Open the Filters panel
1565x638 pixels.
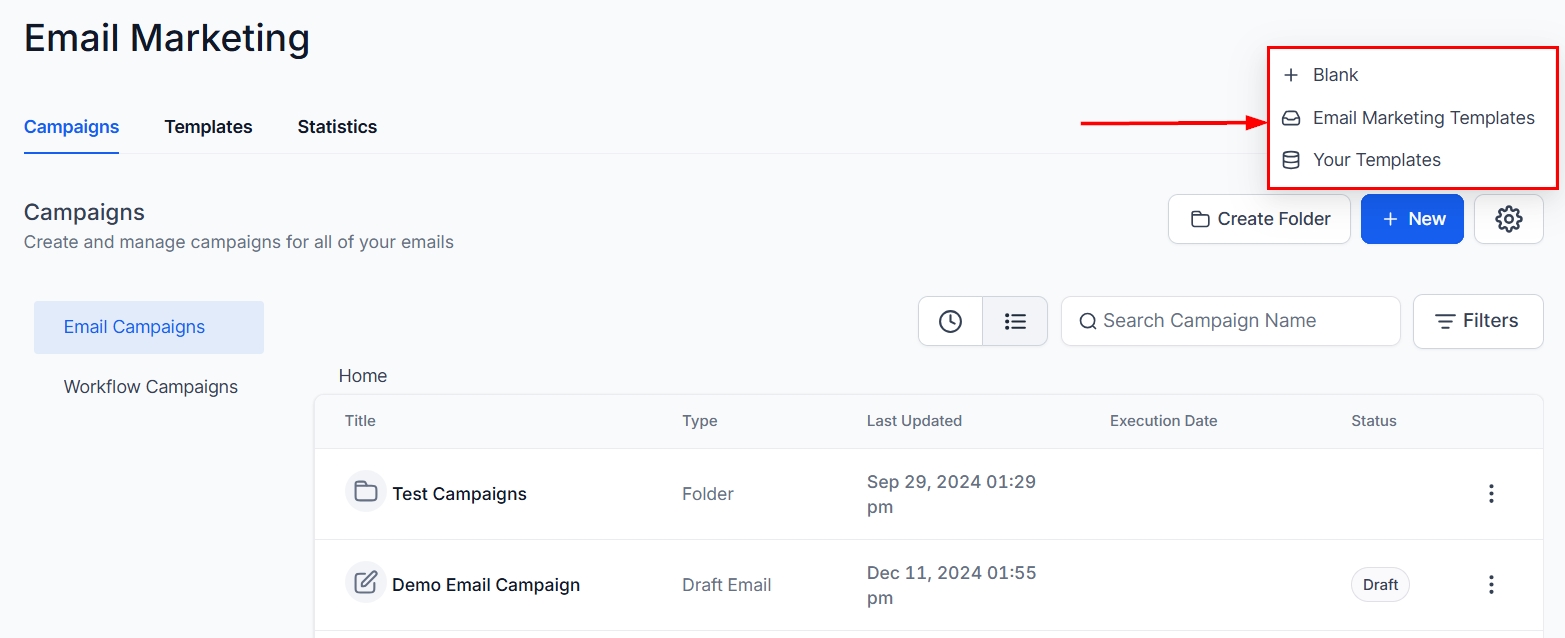coord(1477,321)
